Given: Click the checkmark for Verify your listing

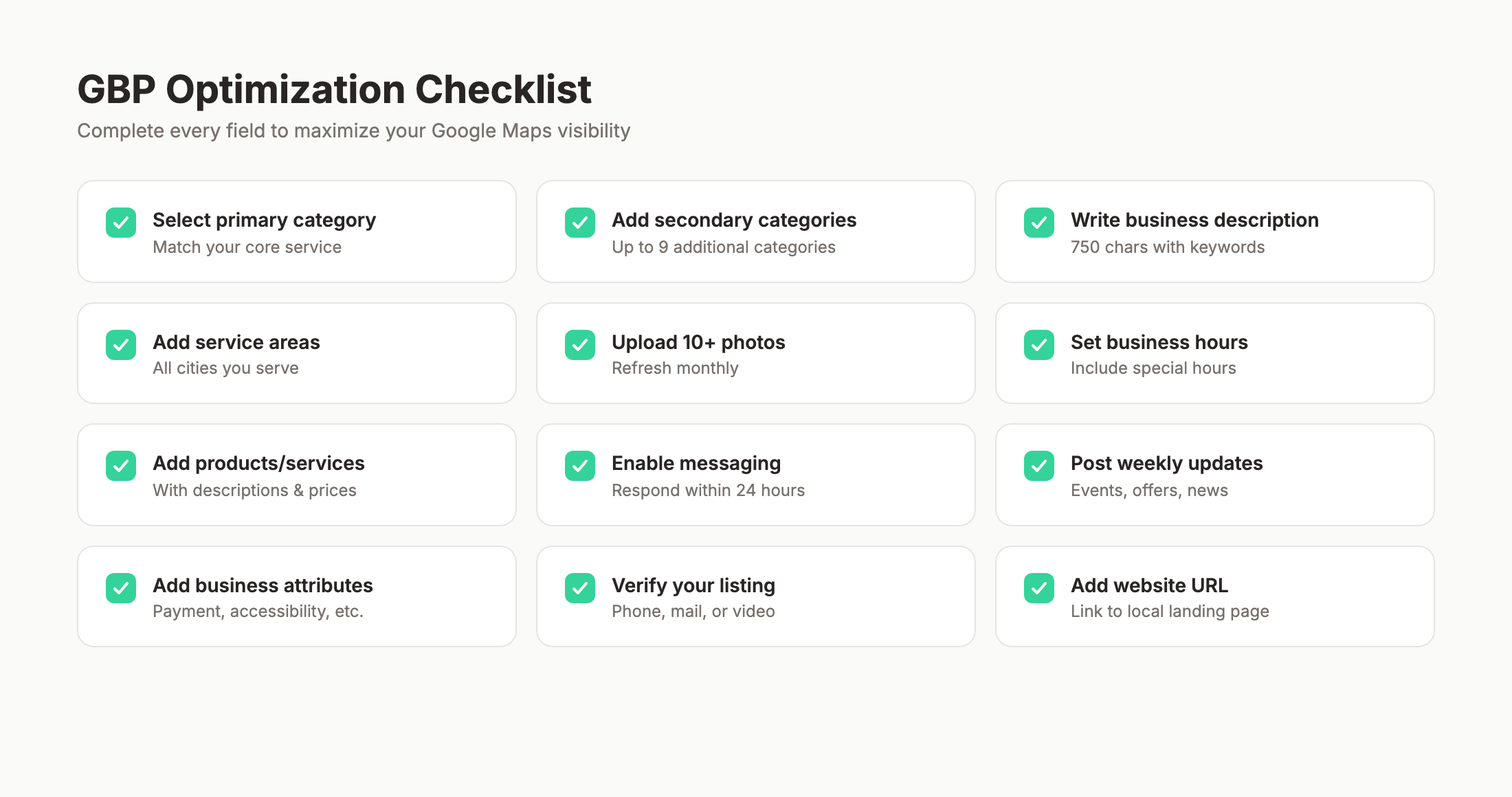Looking at the screenshot, I should coord(579,588).
